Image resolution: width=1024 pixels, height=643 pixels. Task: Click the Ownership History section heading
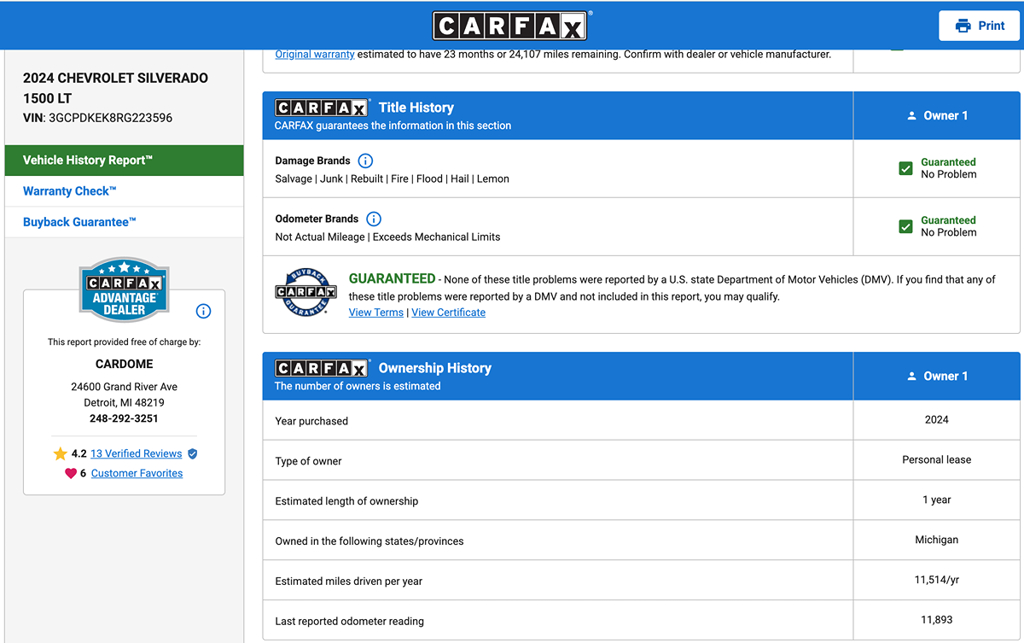[x=435, y=368]
